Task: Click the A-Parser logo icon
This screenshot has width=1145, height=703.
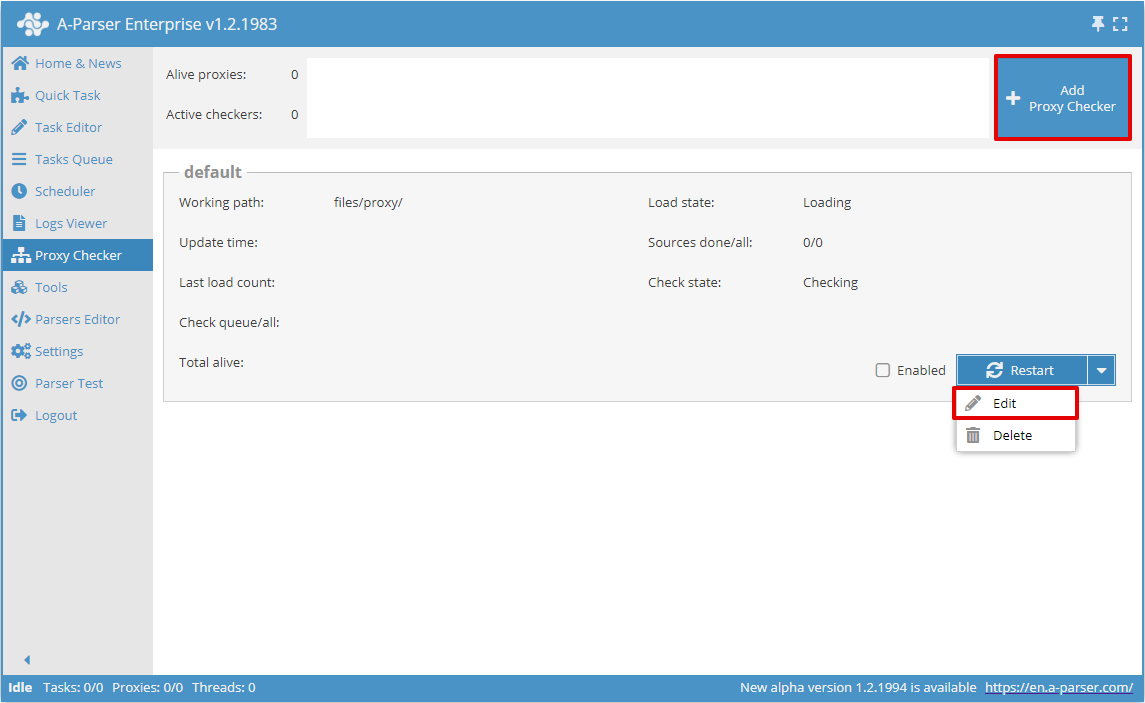Action: [x=33, y=22]
